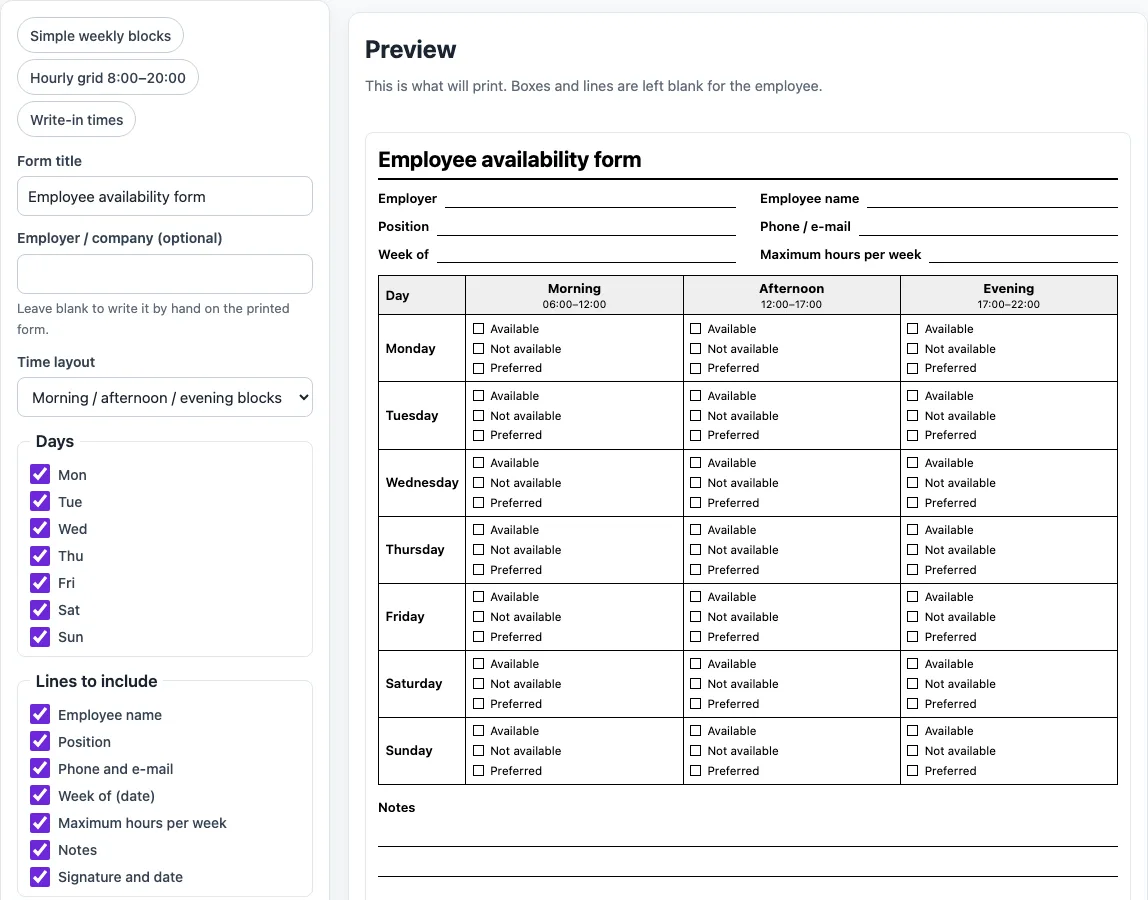Click the Notes label below the table
Image resolution: width=1148 pixels, height=900 pixels.
coord(397,808)
